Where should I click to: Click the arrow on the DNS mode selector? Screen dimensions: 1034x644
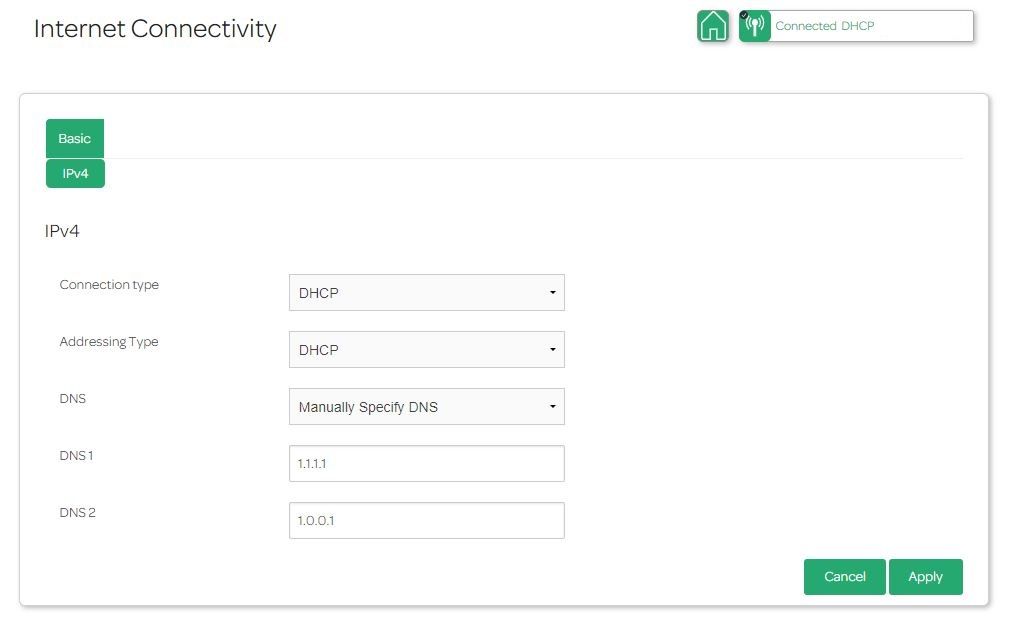tap(552, 407)
